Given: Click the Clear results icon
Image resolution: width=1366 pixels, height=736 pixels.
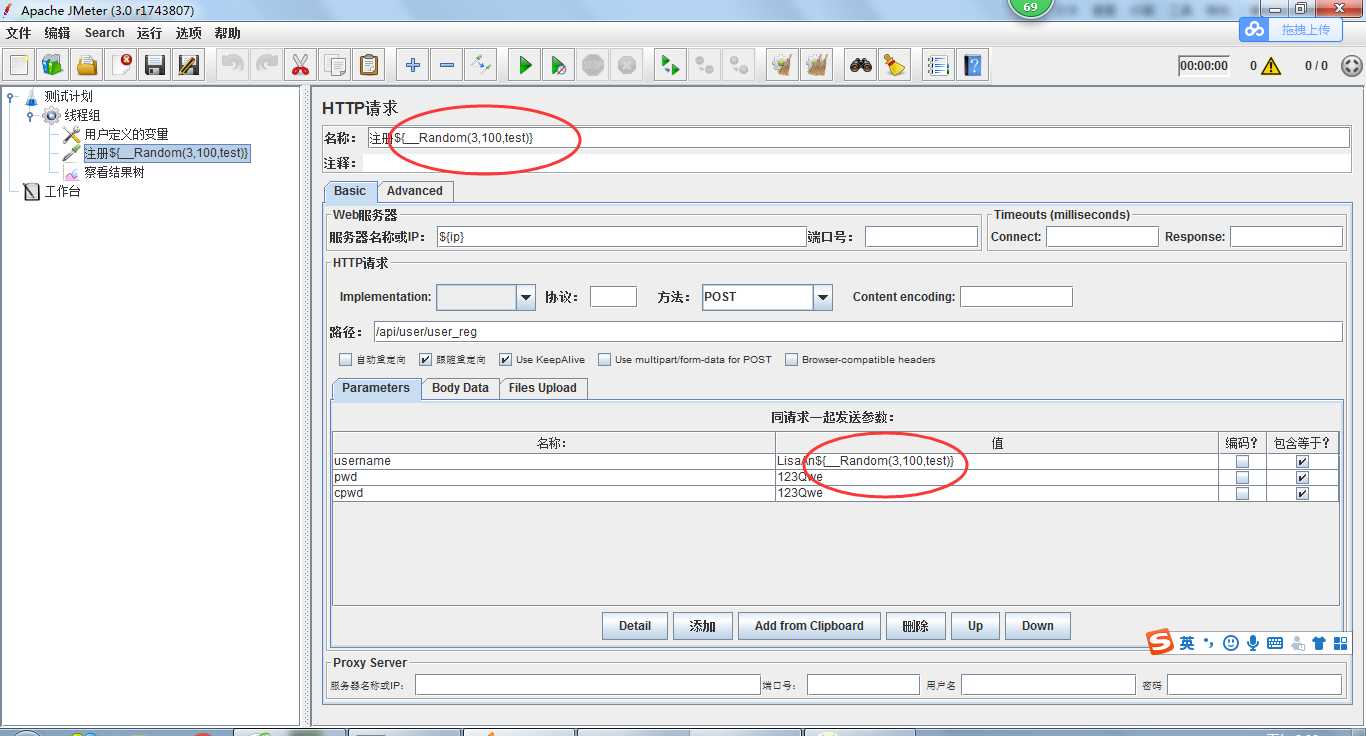Looking at the screenshot, I should click(x=782, y=66).
